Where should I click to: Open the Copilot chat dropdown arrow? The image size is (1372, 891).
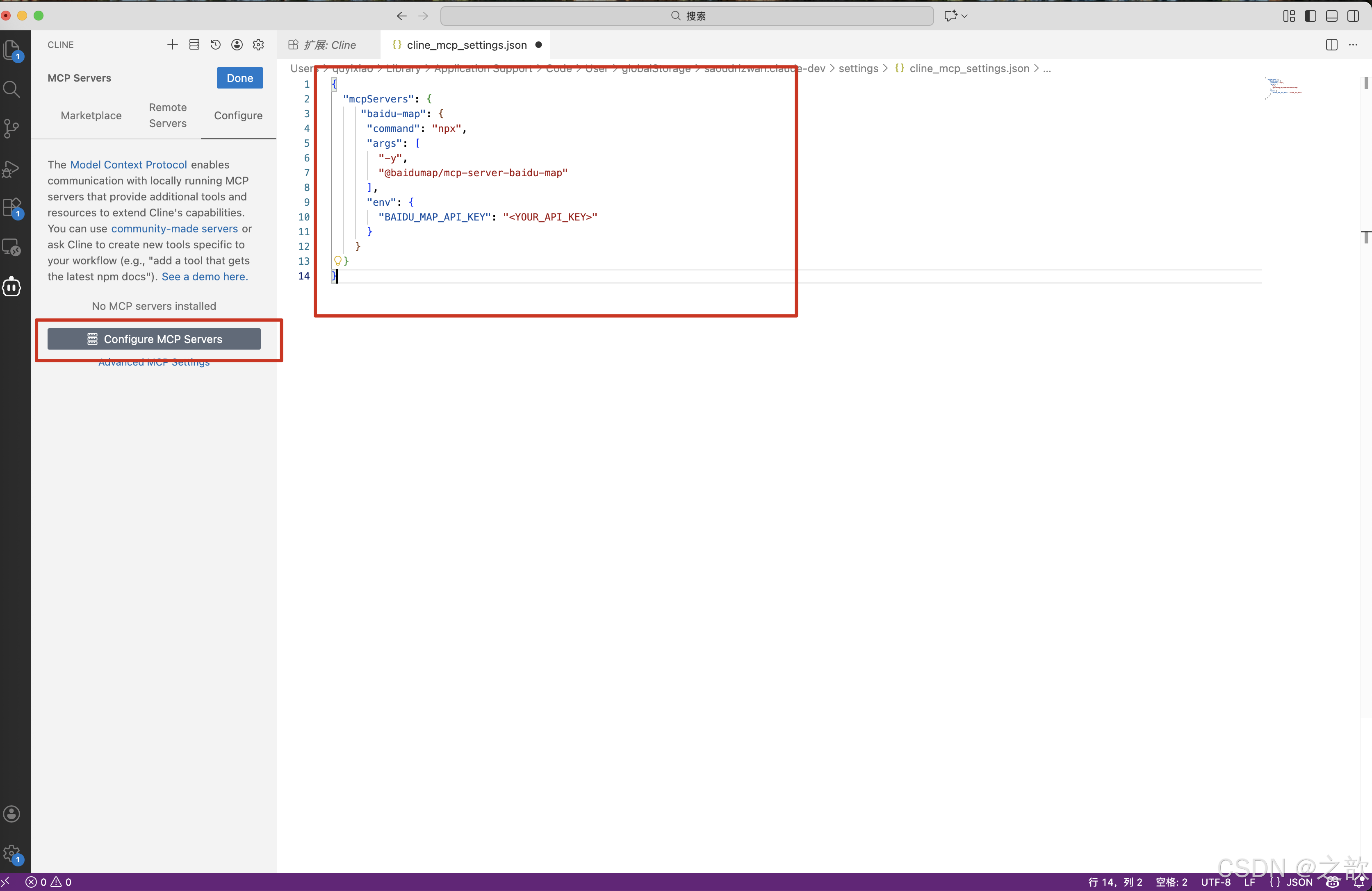[x=964, y=16]
